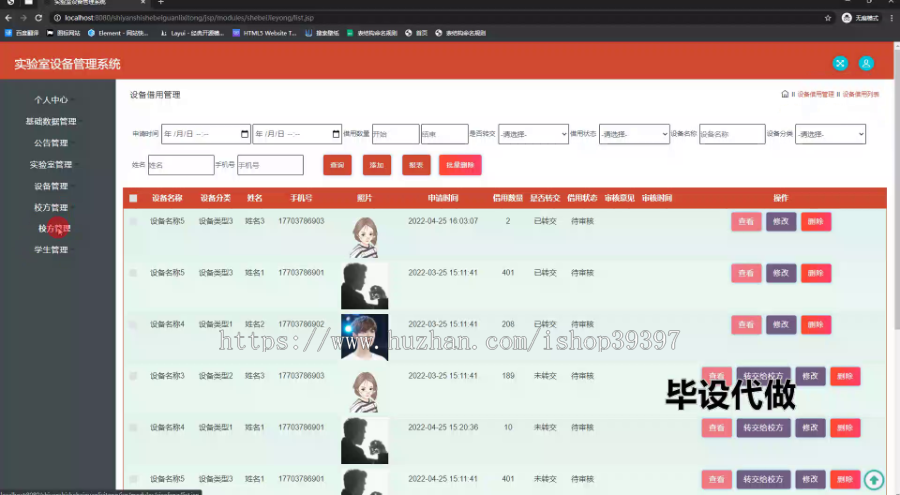The image size is (900, 495).
Task: Click 查看 for row with quantity 10
Action: click(x=716, y=428)
